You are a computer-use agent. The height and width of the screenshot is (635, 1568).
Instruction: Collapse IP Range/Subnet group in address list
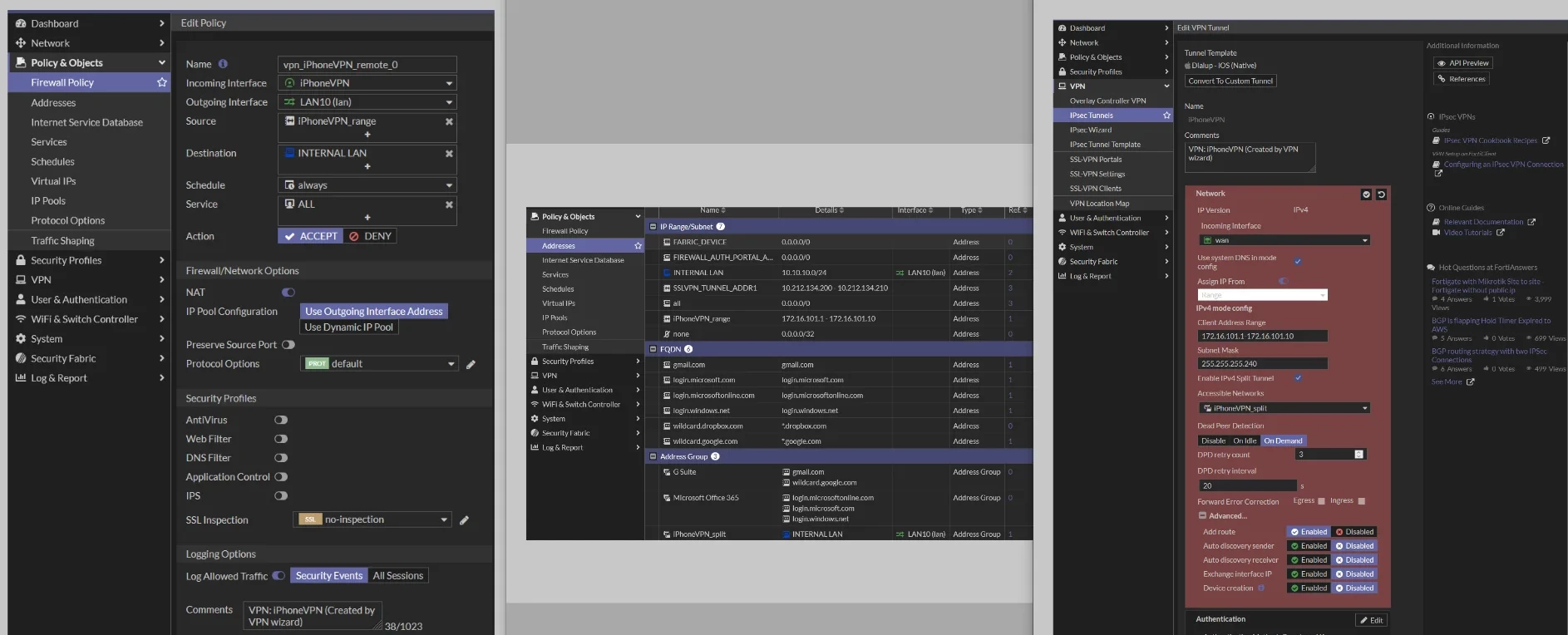[x=653, y=227]
